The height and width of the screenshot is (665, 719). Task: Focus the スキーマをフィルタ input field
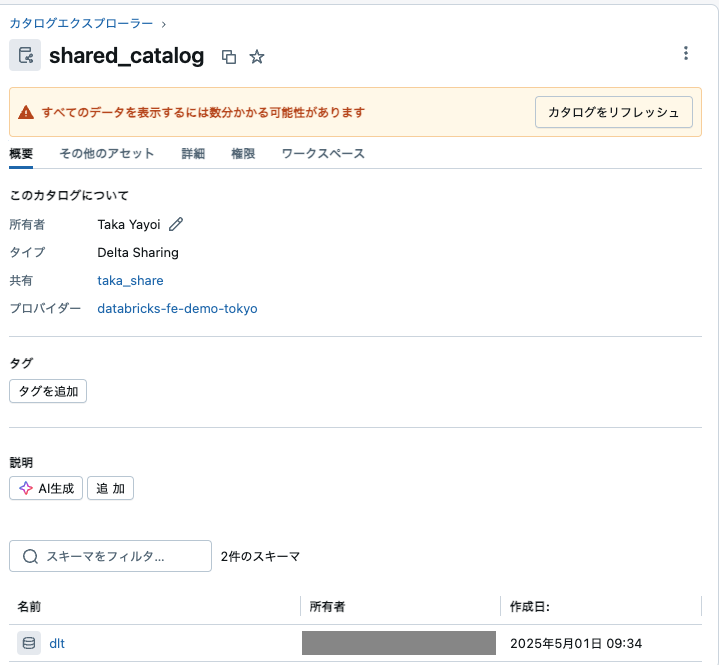pyautogui.click(x=111, y=556)
